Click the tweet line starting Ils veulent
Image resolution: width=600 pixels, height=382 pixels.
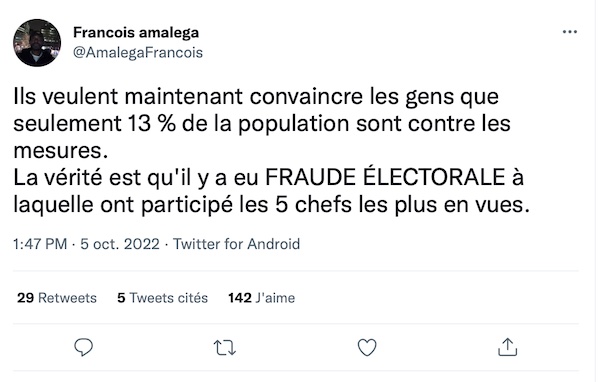[x=256, y=96]
